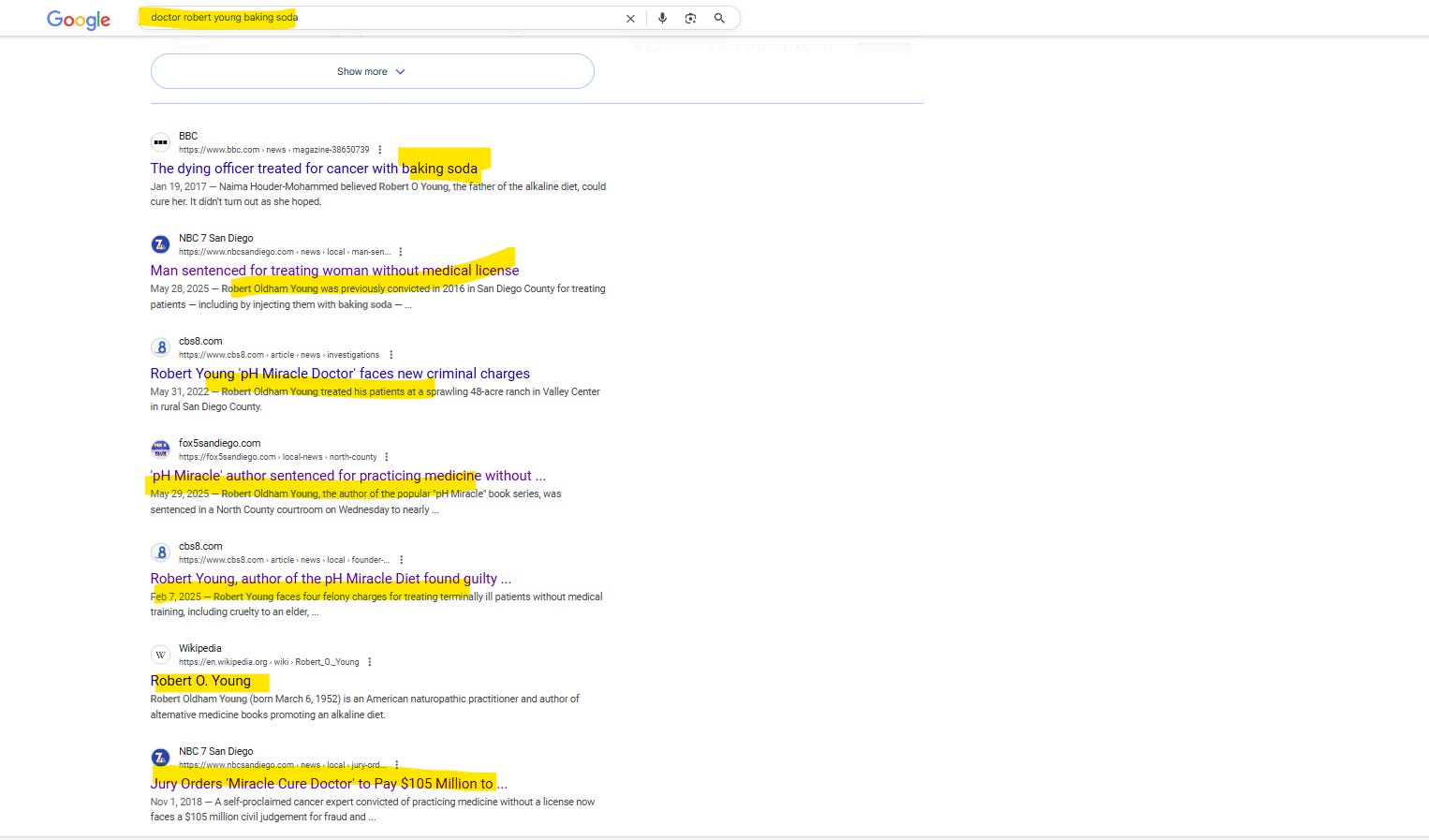Click the BBC site favicon
The width and height of the screenshot is (1429, 840).
click(160, 142)
